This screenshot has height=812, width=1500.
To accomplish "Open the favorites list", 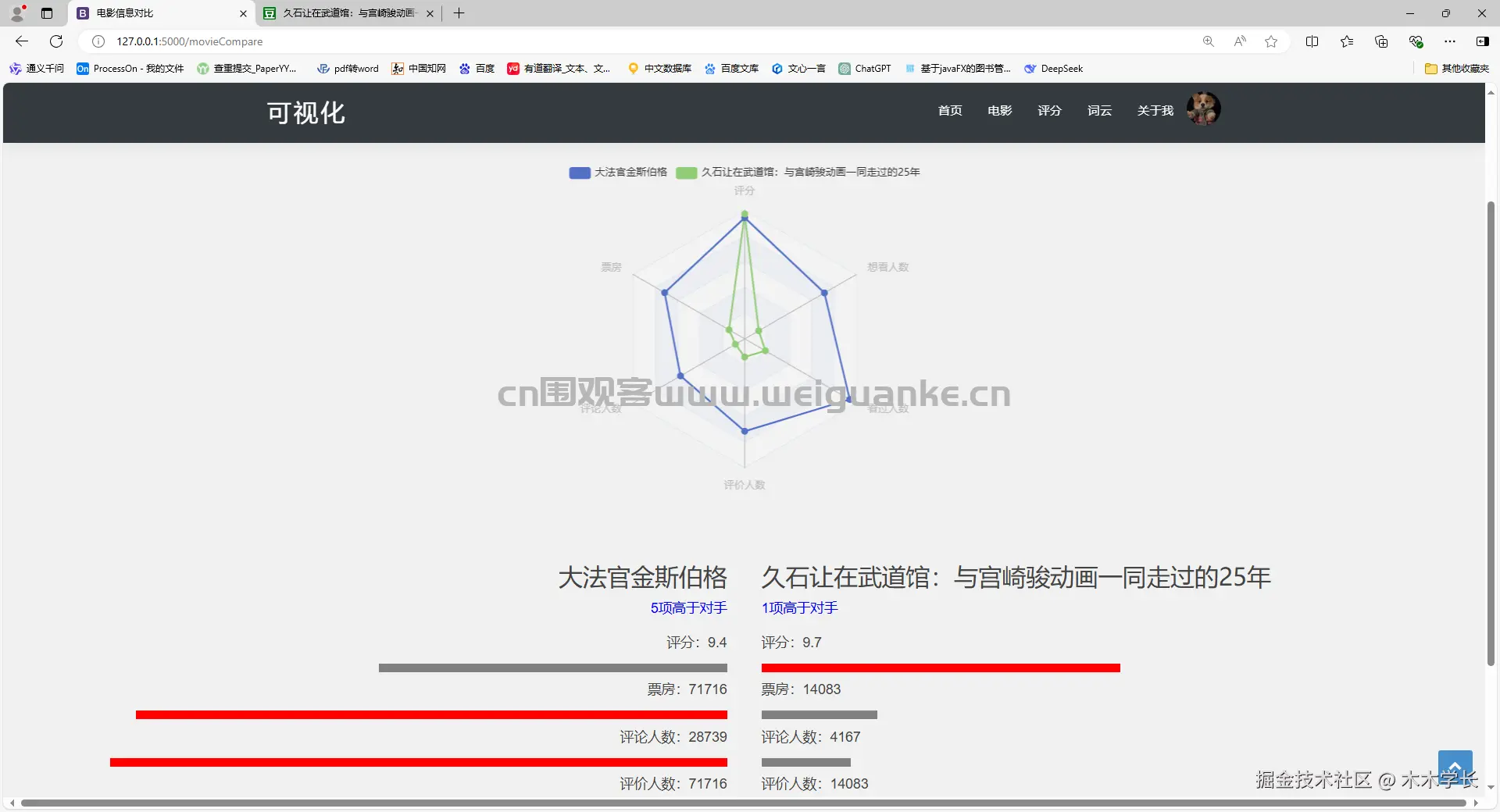I will pyautogui.click(x=1347, y=41).
